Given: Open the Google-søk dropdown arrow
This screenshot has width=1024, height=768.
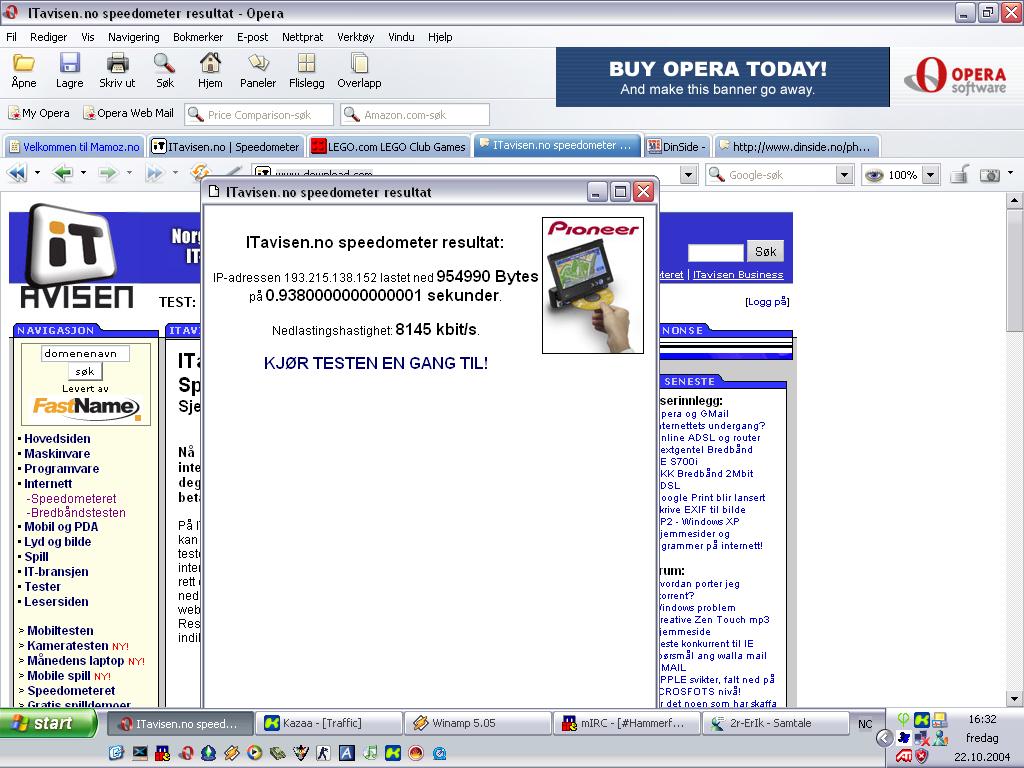Looking at the screenshot, I should (x=844, y=174).
